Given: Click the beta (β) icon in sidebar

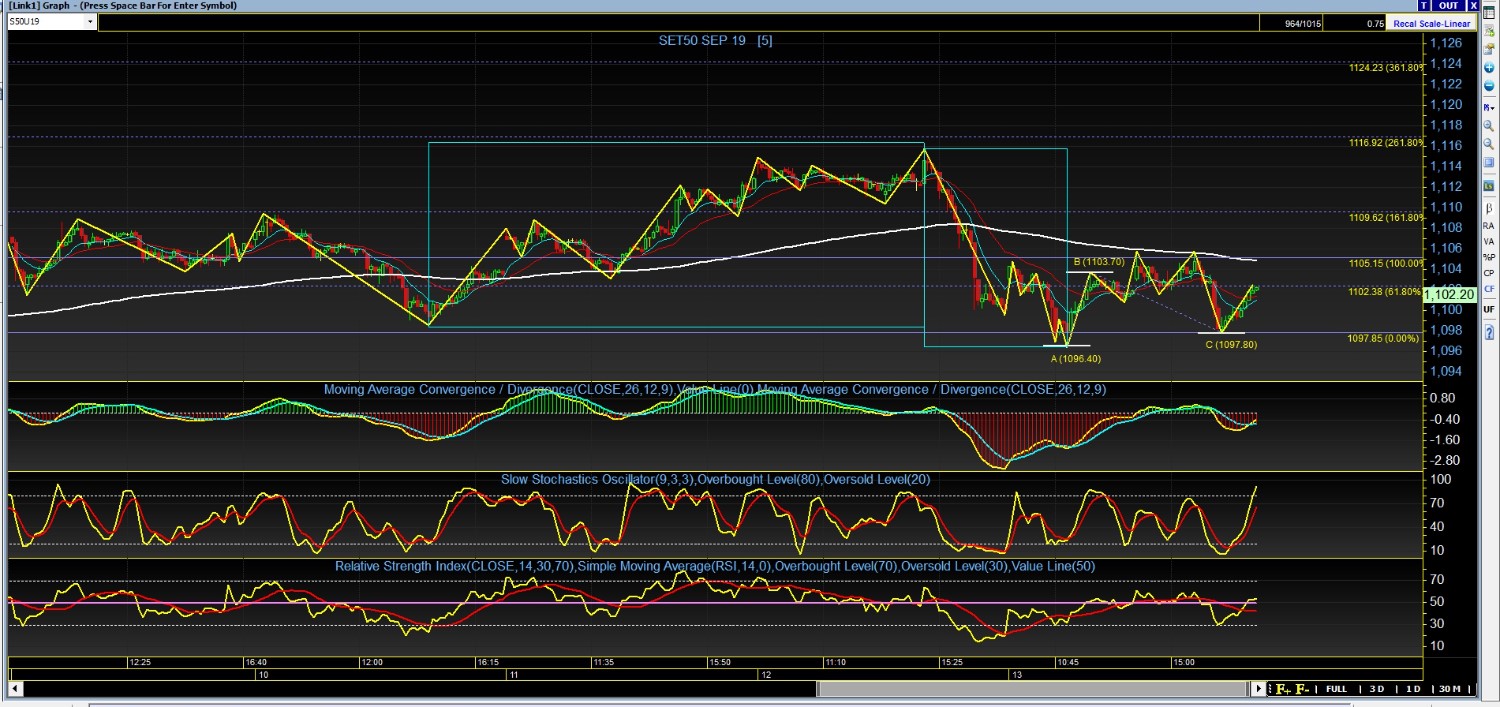Looking at the screenshot, I should [1489, 209].
